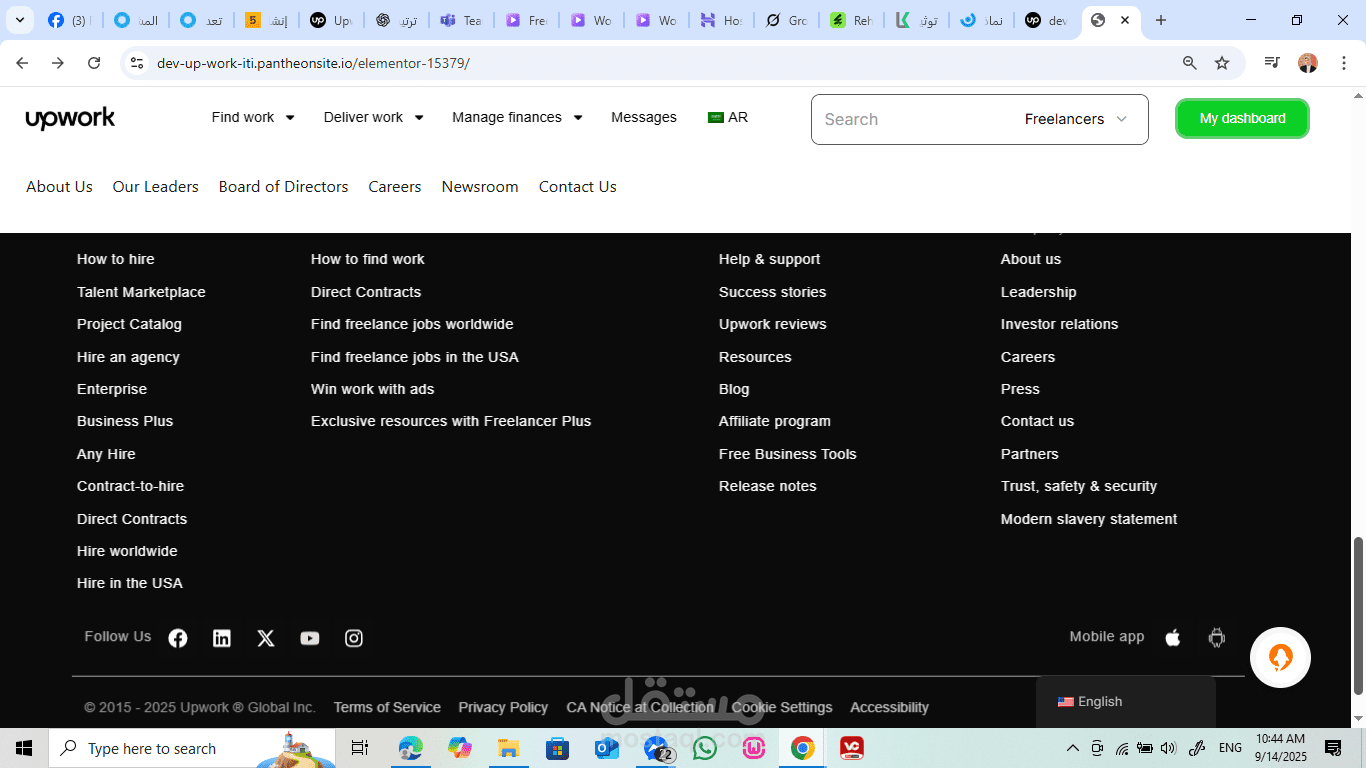Open the Talent Marketplace link
The image size is (1366, 768).
pos(141,292)
